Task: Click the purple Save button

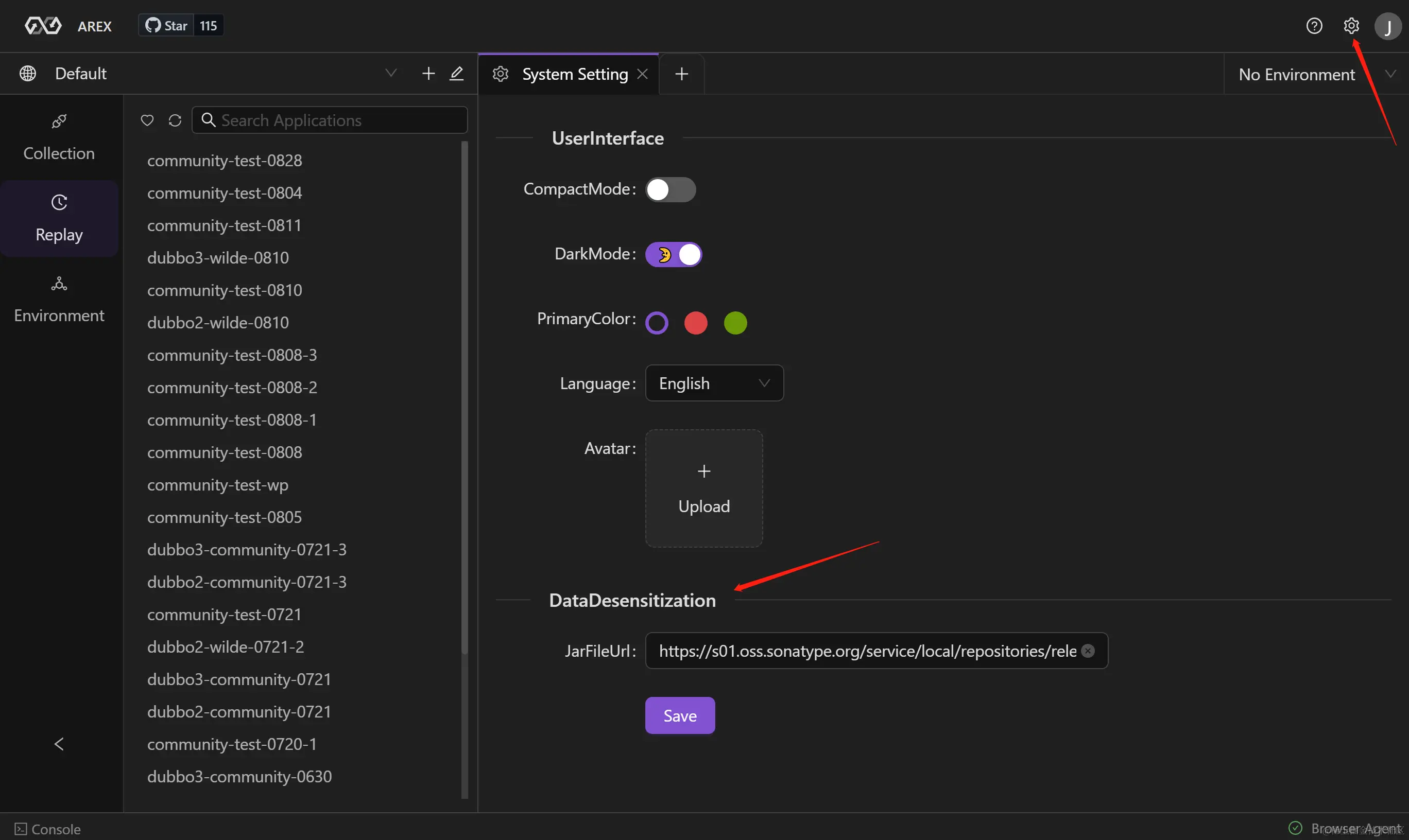Action: [x=680, y=715]
